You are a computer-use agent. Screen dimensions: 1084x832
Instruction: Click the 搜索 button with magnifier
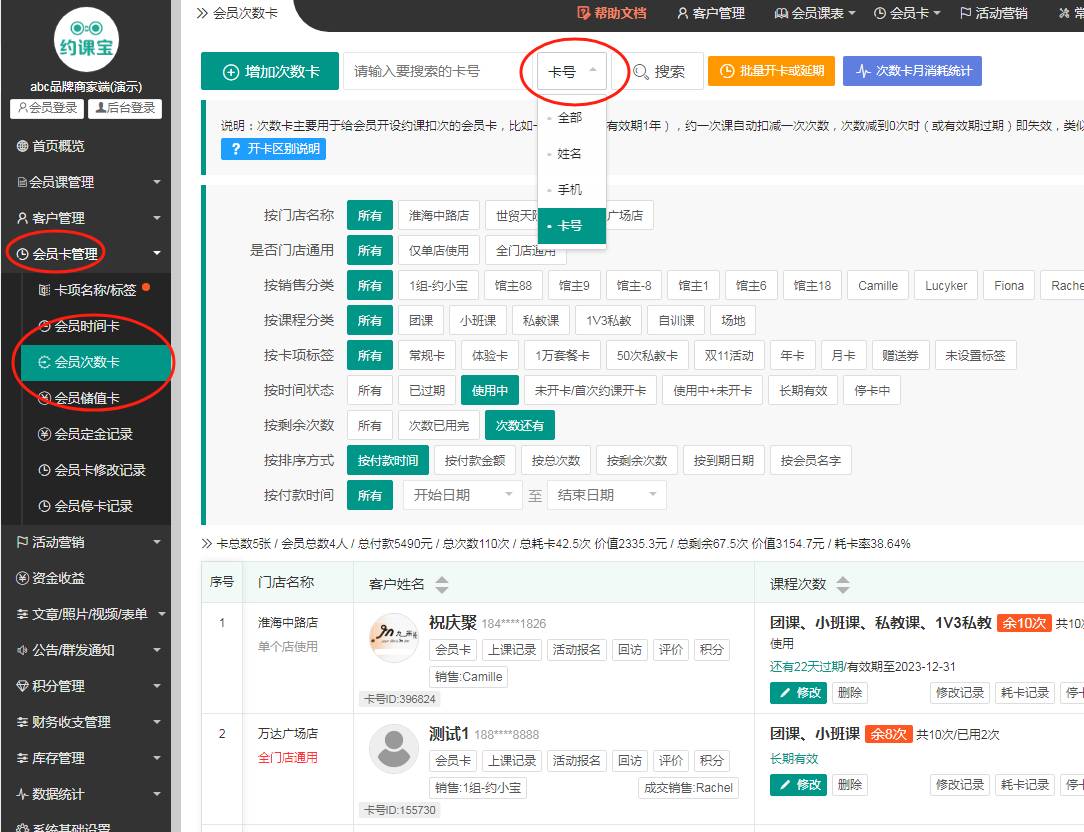pyautogui.click(x=659, y=71)
